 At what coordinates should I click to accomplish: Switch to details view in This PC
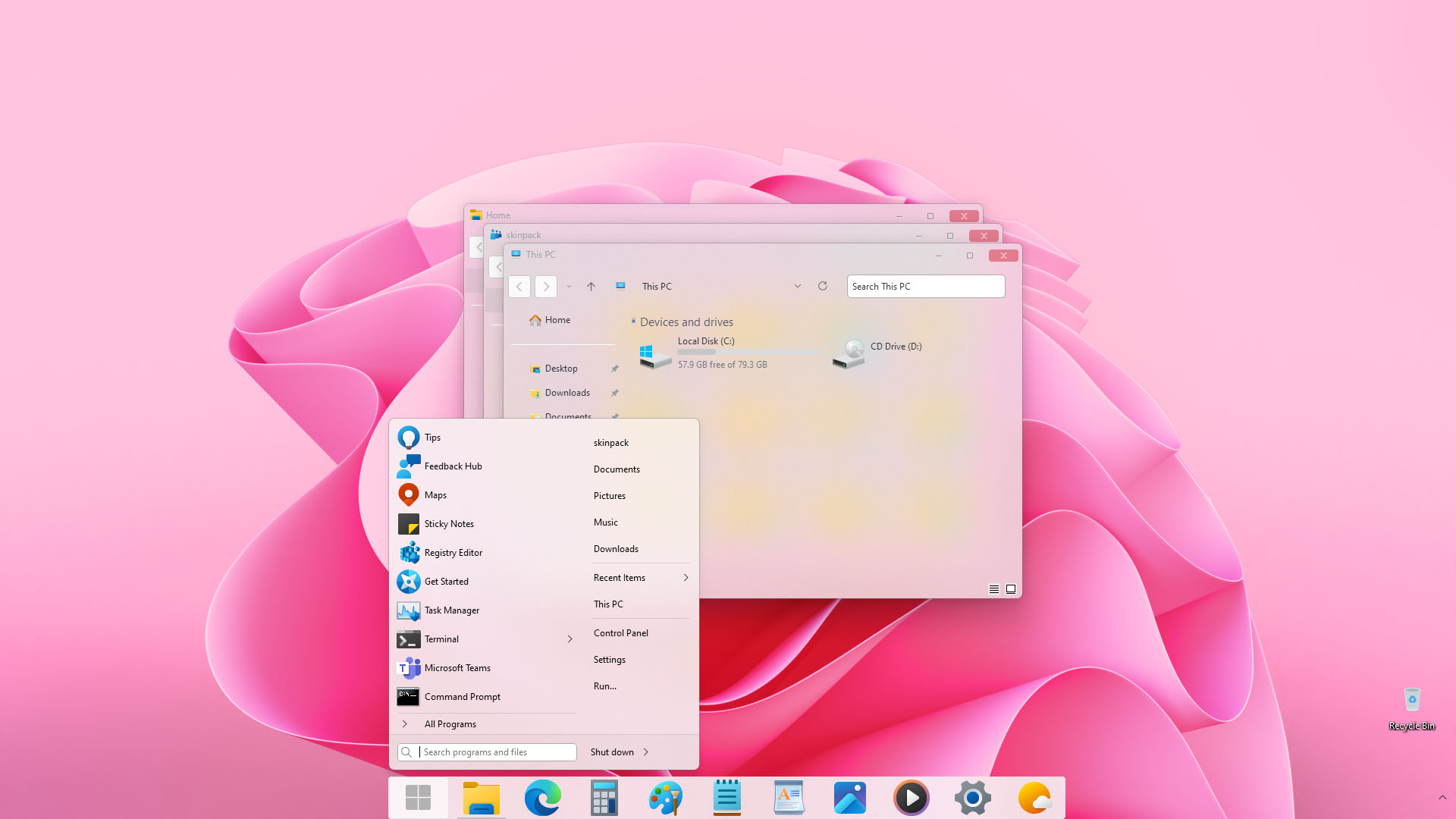pos(994,589)
